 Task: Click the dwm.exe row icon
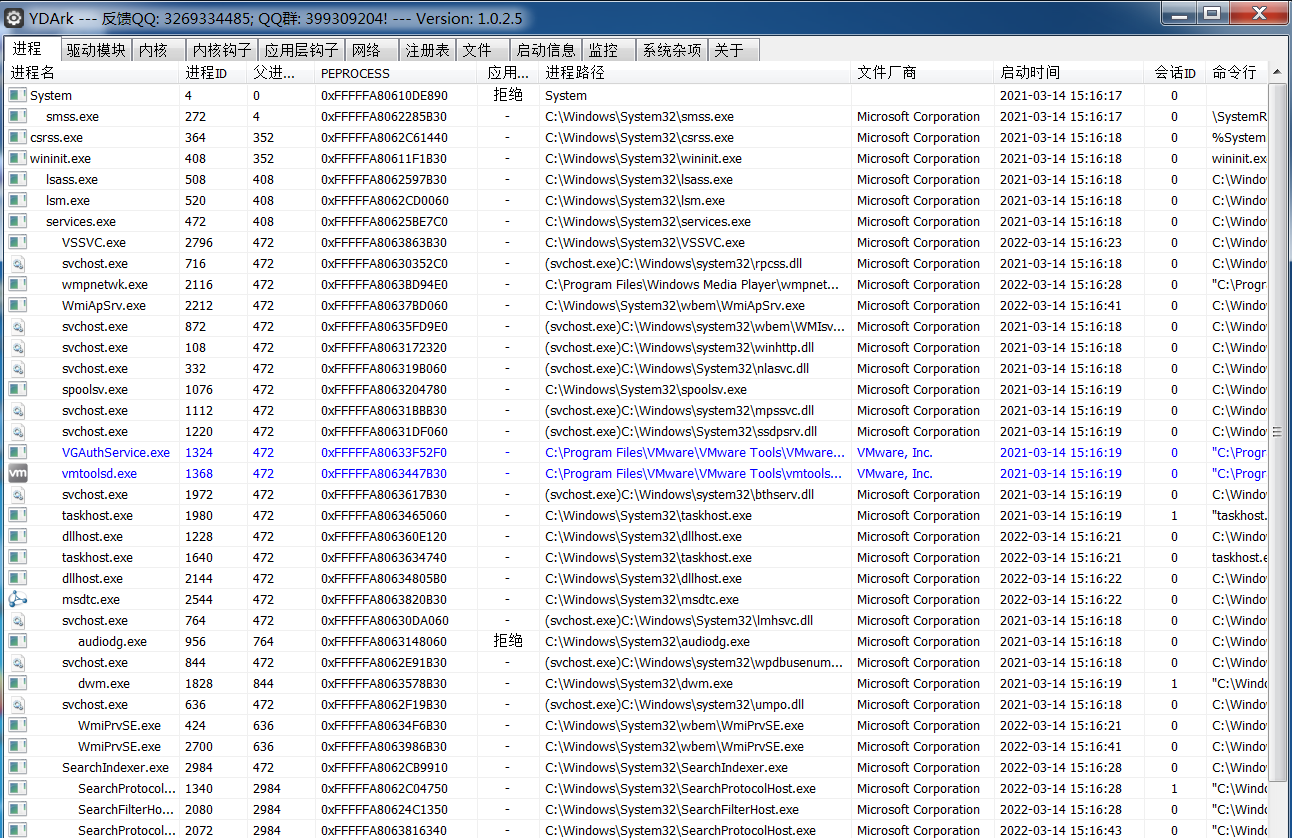click(x=17, y=684)
